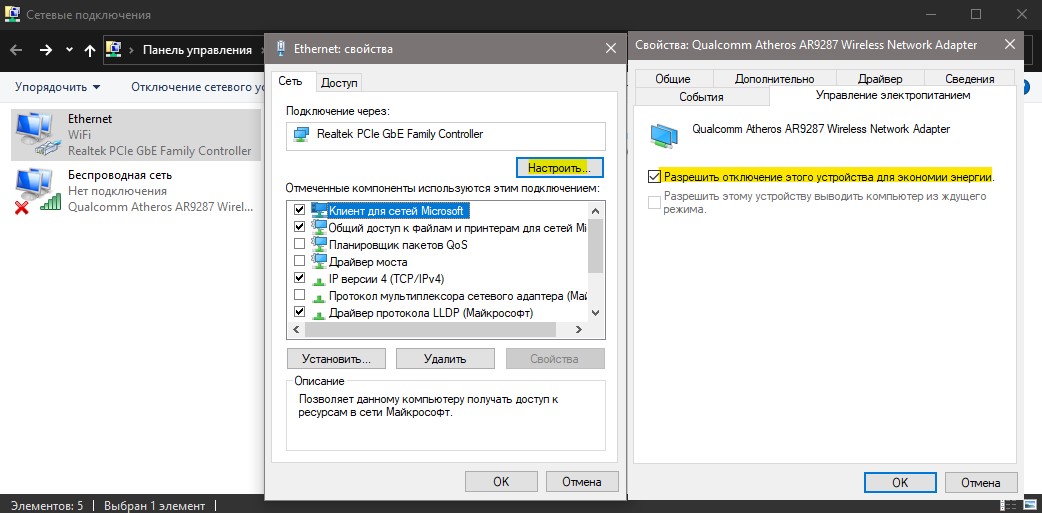Click the Realtek controller icon in connection field
This screenshot has width=1042, height=513.
coord(302,134)
